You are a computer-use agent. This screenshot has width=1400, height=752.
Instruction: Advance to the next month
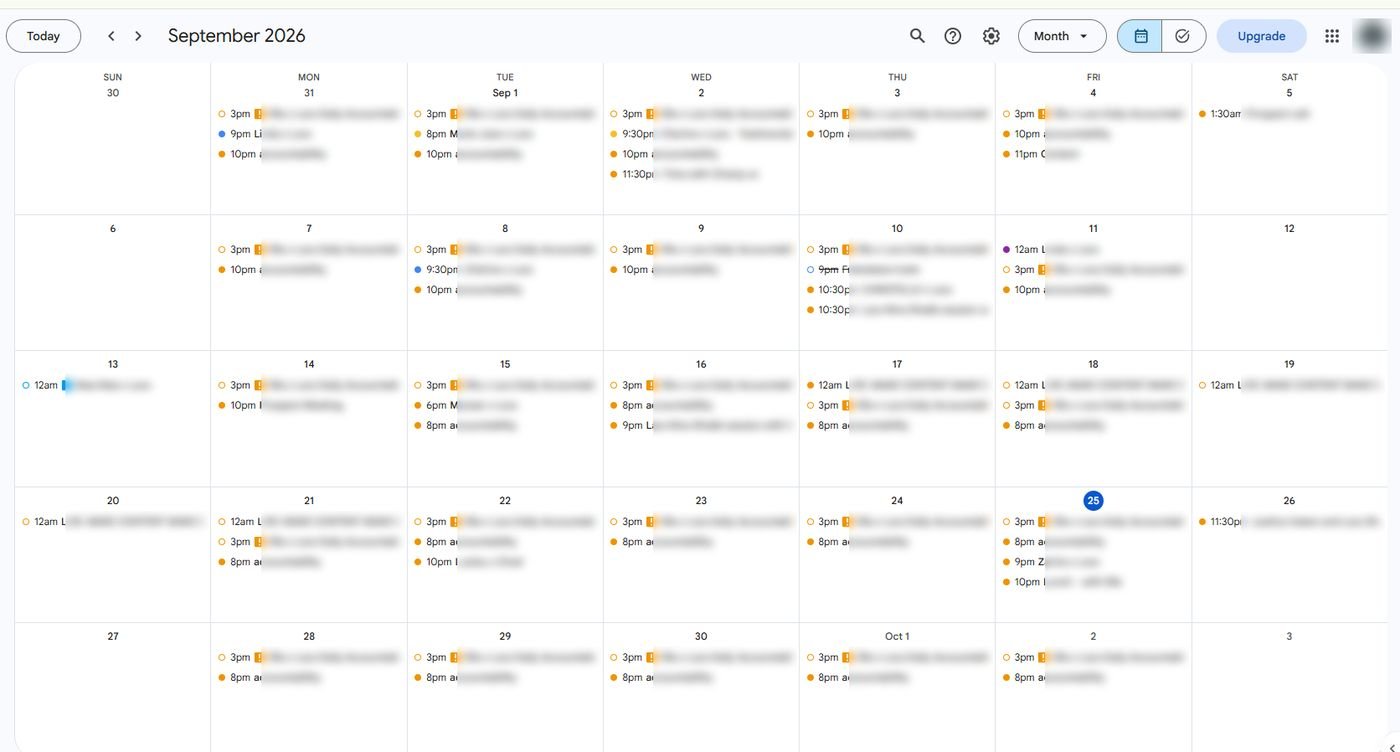(x=138, y=36)
